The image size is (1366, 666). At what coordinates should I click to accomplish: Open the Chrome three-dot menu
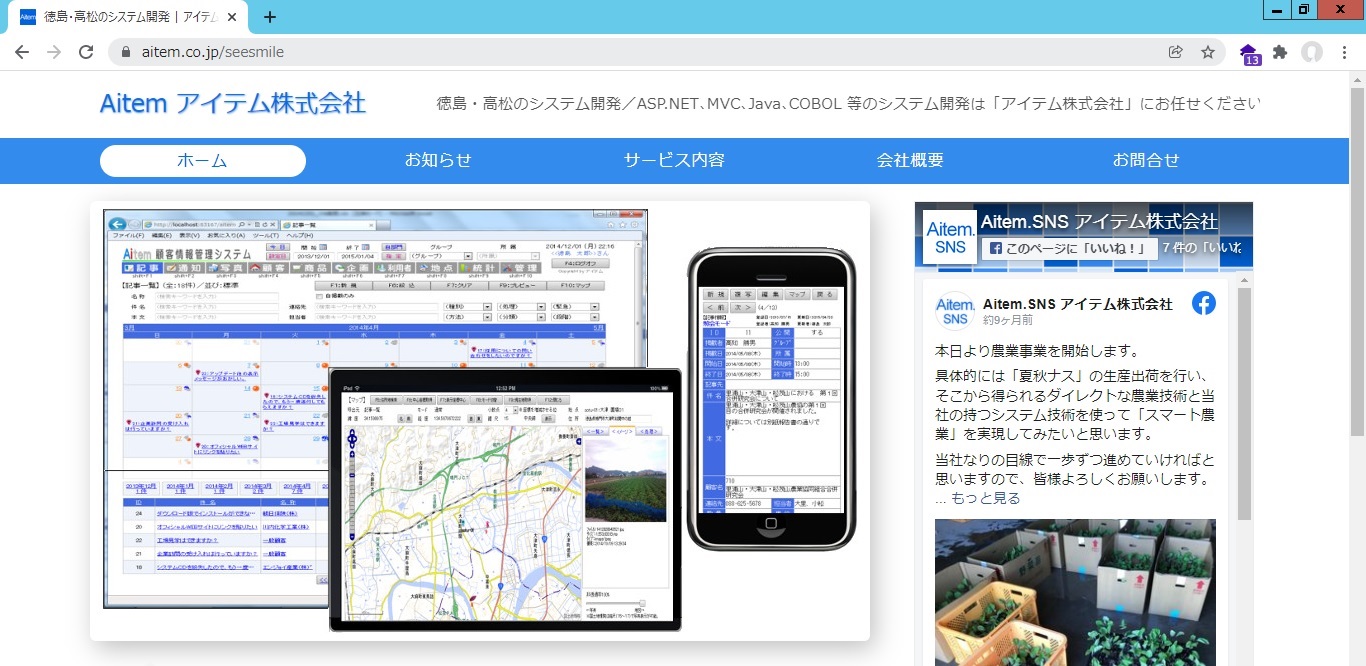(x=1344, y=50)
